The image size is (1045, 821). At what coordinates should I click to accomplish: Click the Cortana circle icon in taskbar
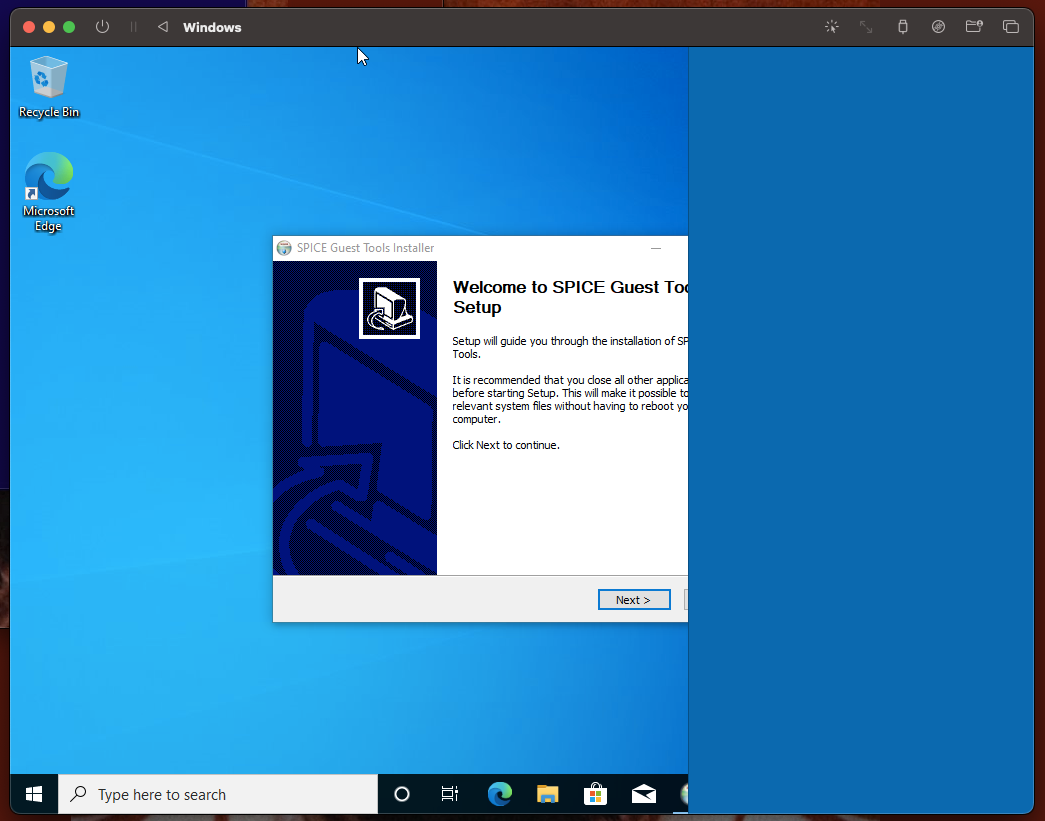pyautogui.click(x=401, y=794)
